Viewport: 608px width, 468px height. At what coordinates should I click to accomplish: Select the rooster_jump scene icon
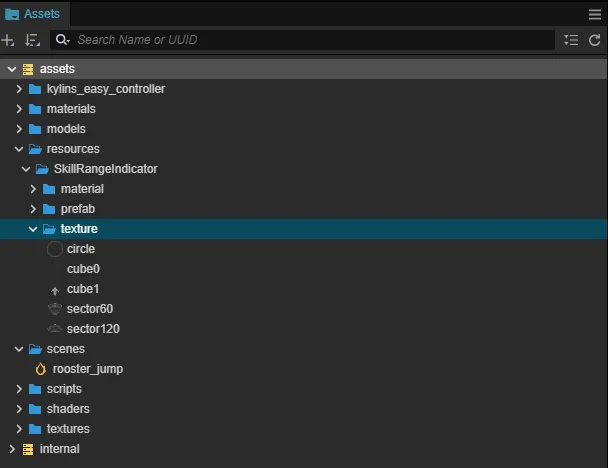[41, 369]
